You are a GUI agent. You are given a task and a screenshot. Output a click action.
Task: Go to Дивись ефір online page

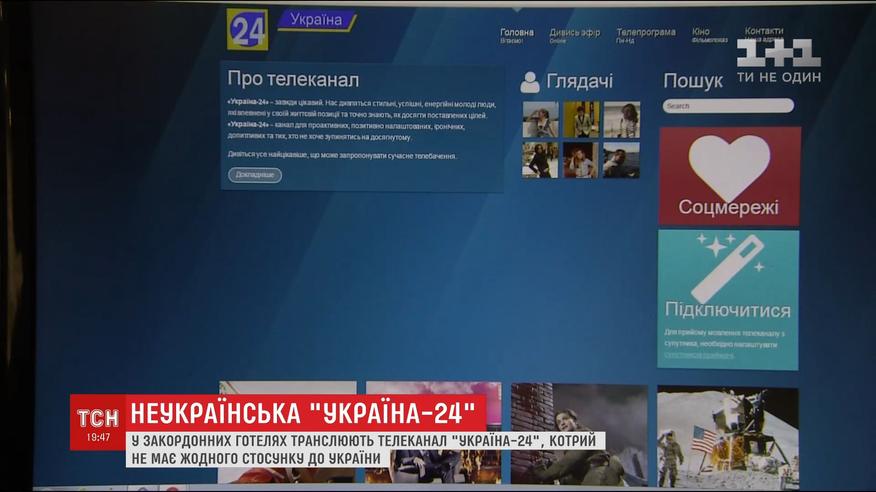click(574, 35)
